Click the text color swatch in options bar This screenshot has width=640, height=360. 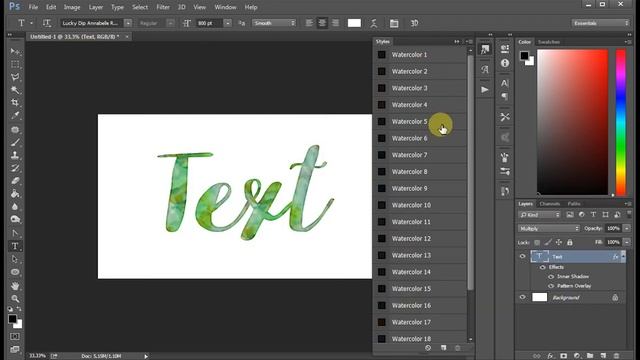coord(354,23)
